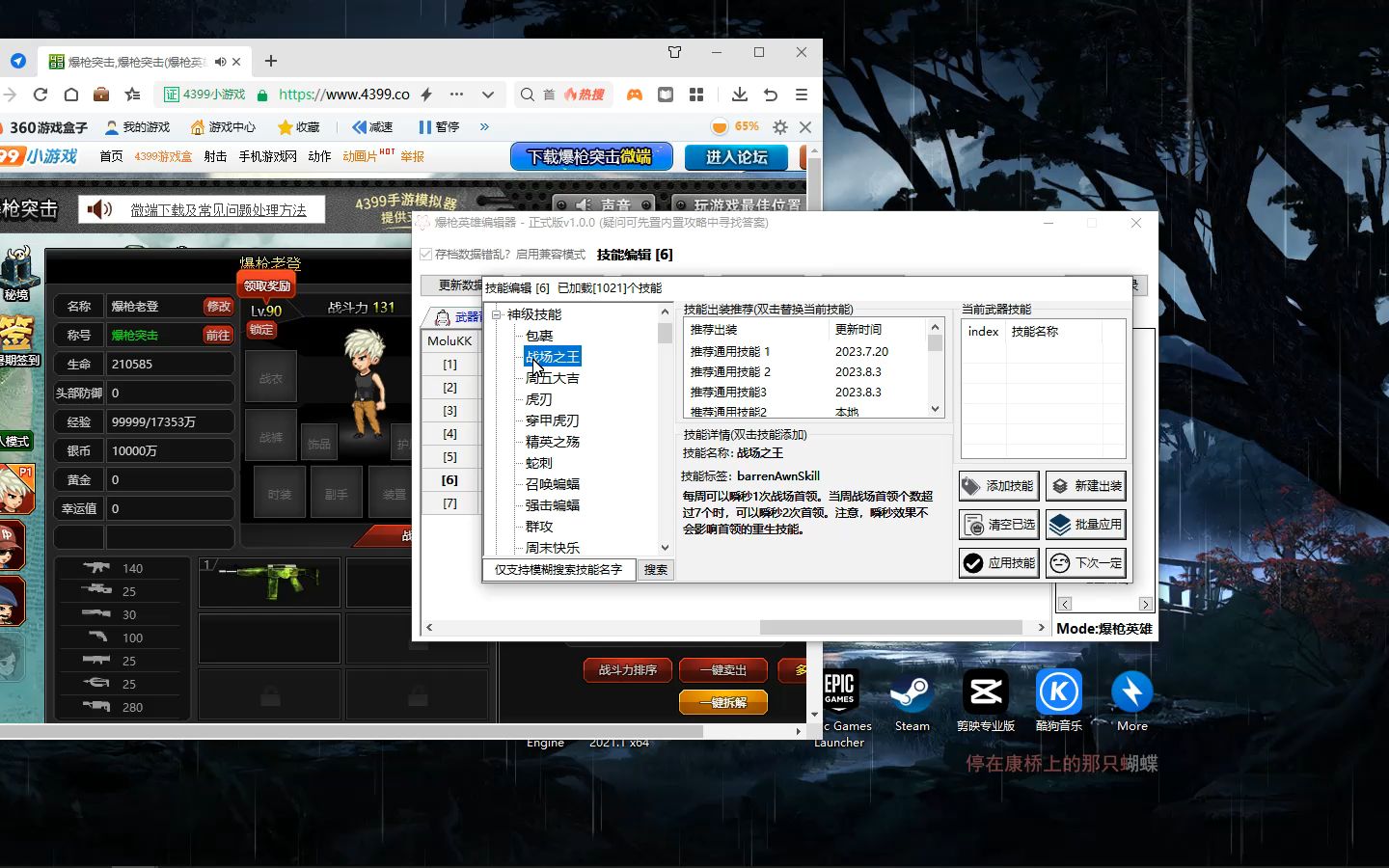The image size is (1389, 868).
Task: Open the Steam desktop shortcut
Action: (912, 699)
